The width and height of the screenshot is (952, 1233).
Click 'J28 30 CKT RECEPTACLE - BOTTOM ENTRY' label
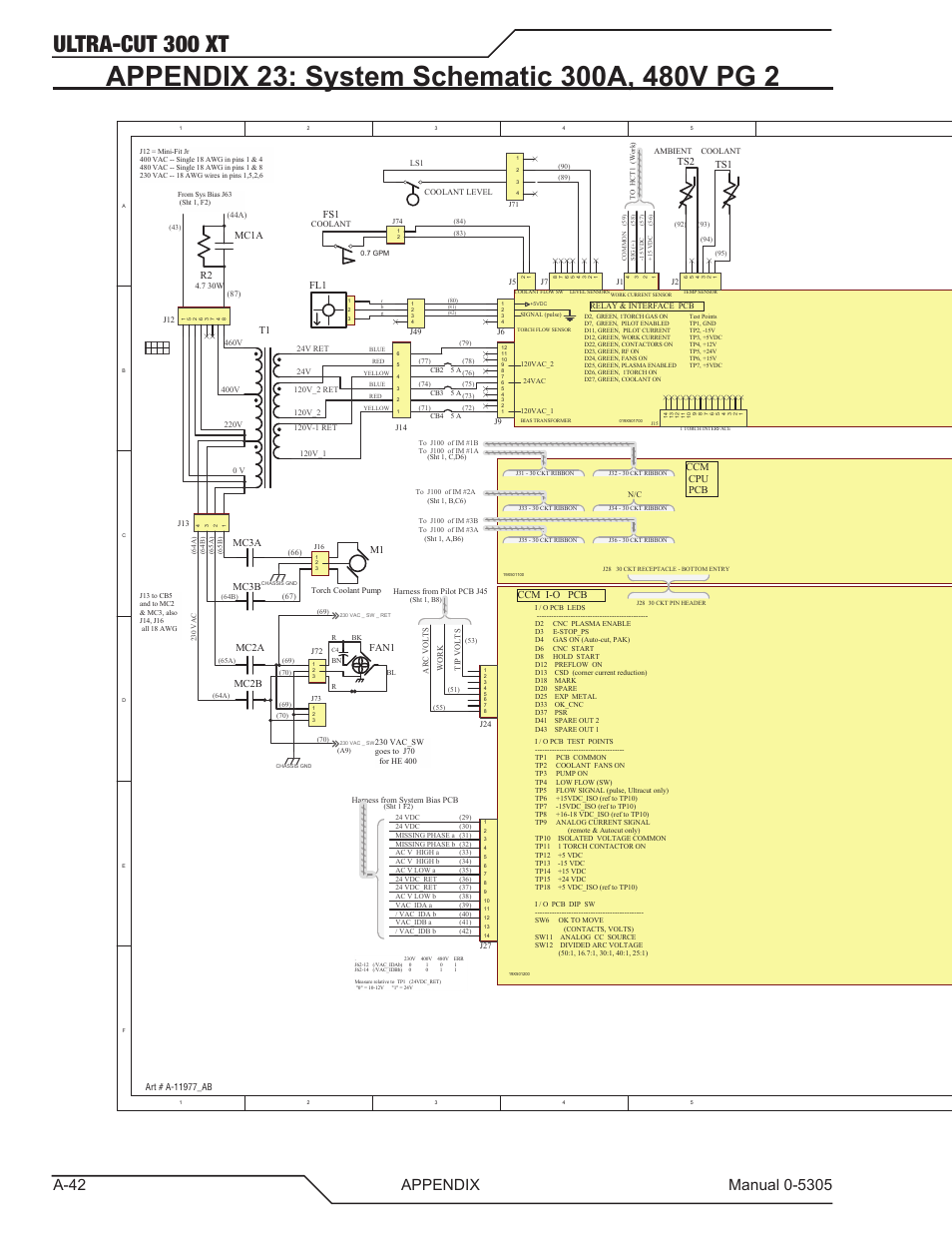pos(666,569)
